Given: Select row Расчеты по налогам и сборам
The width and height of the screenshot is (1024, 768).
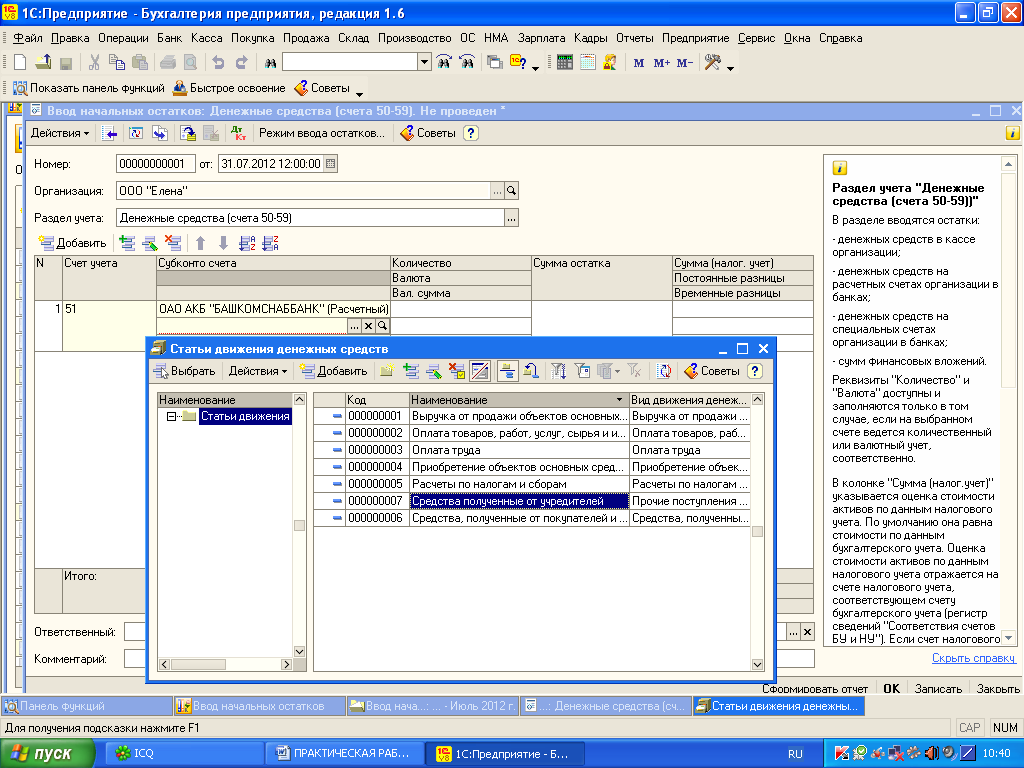Looking at the screenshot, I should pos(532,484).
